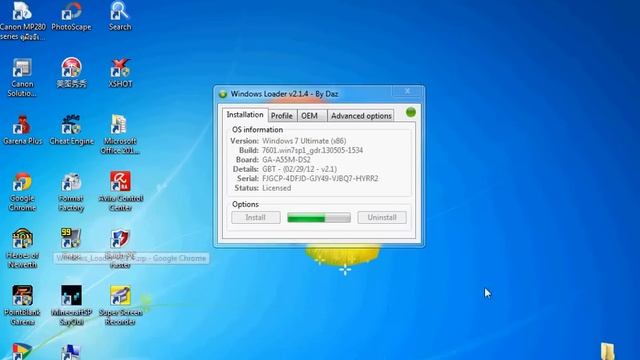Click the Google Chrome tooltip label on the desktop

click(x=131, y=258)
